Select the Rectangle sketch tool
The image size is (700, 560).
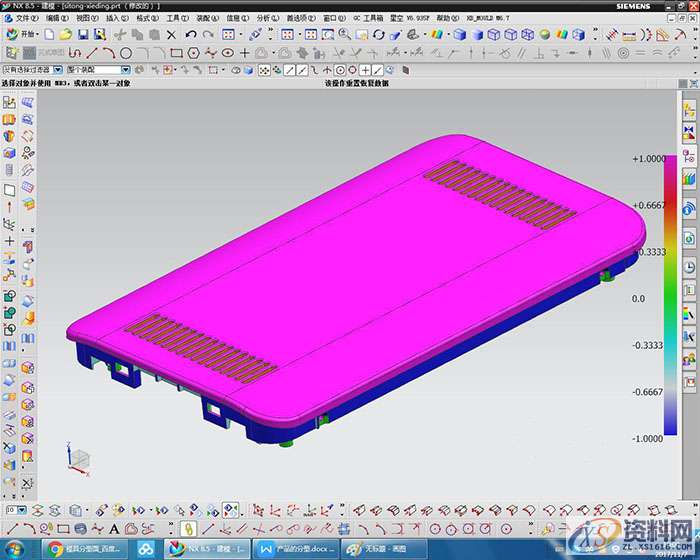177,52
